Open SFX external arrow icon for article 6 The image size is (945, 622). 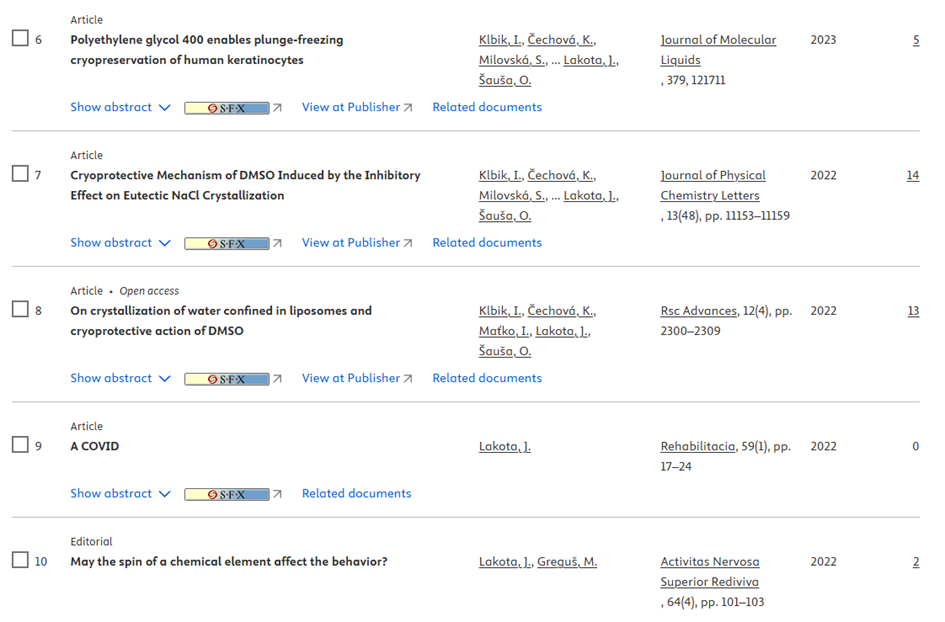coord(278,108)
